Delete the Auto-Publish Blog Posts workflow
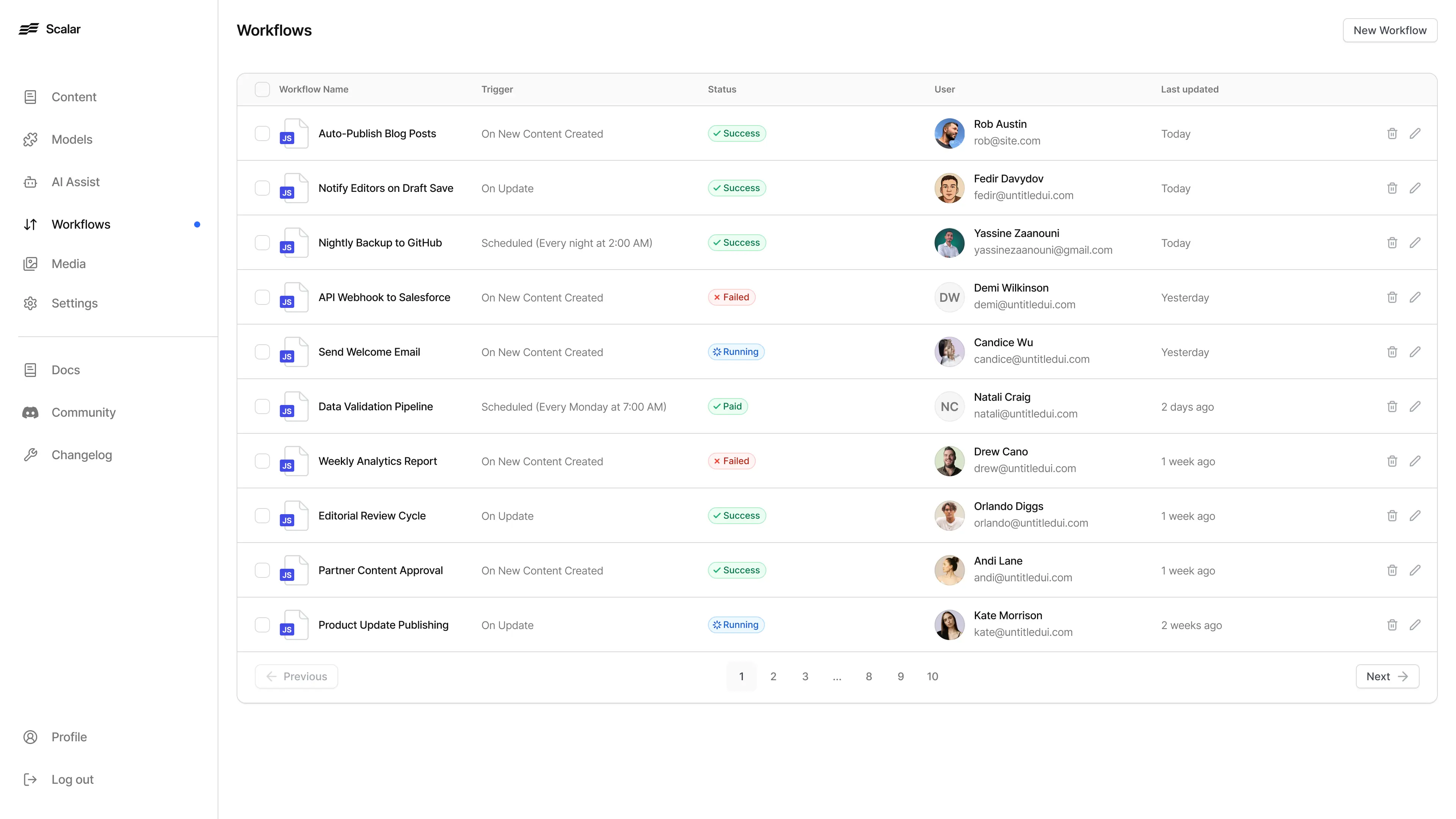Viewport: 1456px width, 819px height. 1392,133
